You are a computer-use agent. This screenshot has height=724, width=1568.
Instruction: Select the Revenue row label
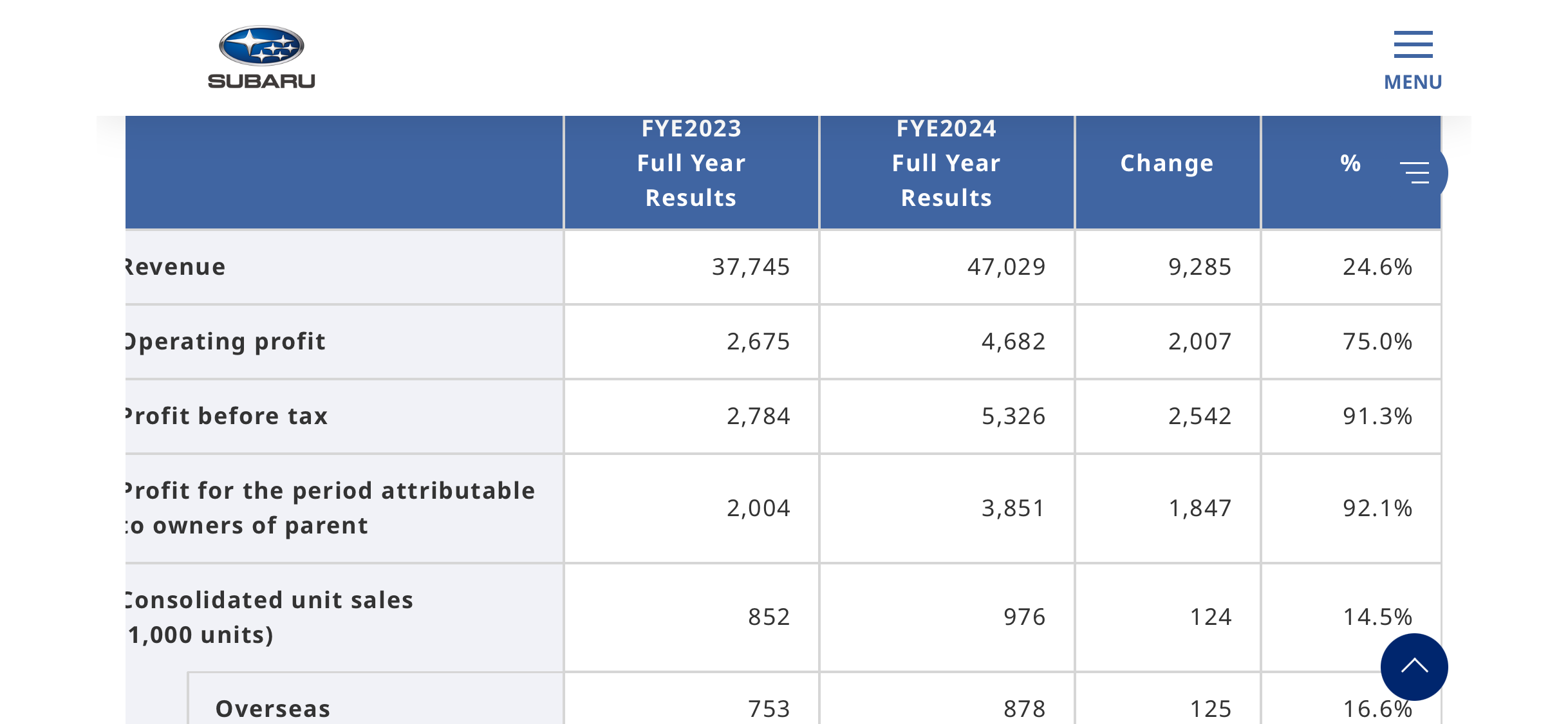coord(175,266)
